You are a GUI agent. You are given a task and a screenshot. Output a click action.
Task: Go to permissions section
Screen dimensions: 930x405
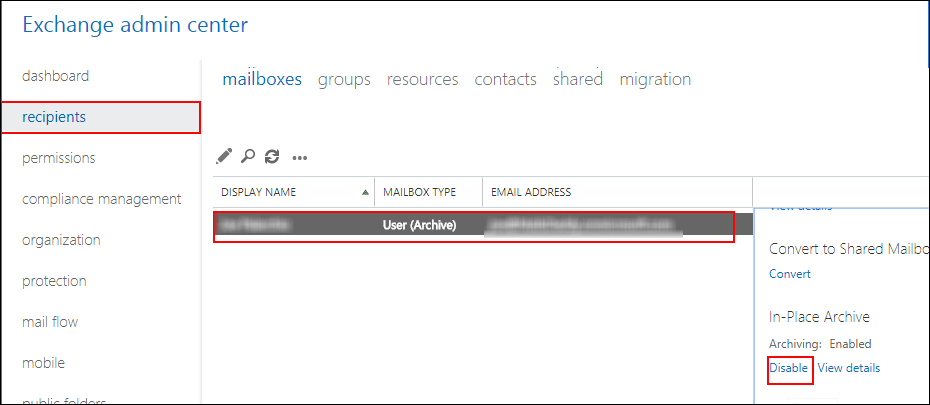(x=59, y=158)
